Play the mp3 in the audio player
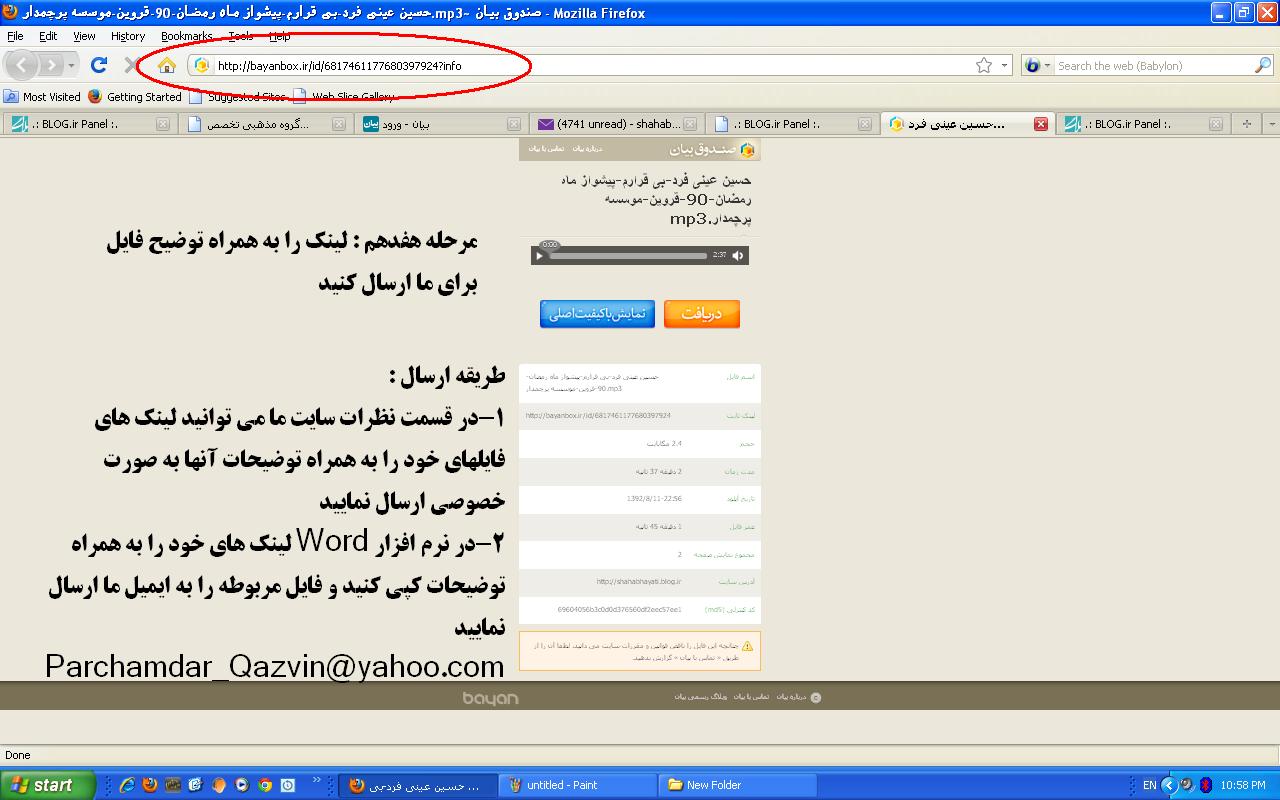This screenshot has width=1280, height=800. click(539, 255)
